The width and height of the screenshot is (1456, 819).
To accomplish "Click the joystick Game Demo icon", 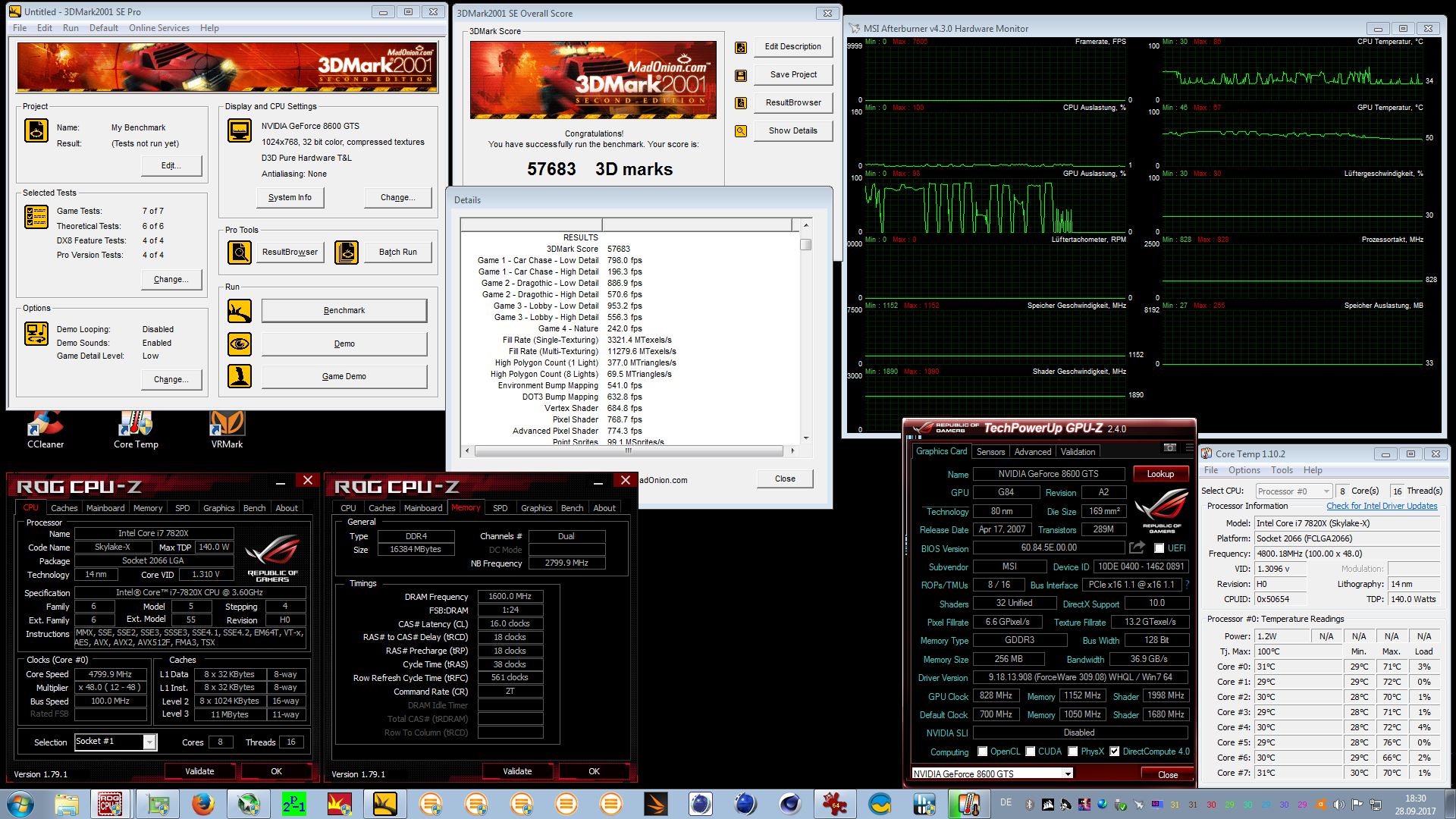I will tap(240, 376).
